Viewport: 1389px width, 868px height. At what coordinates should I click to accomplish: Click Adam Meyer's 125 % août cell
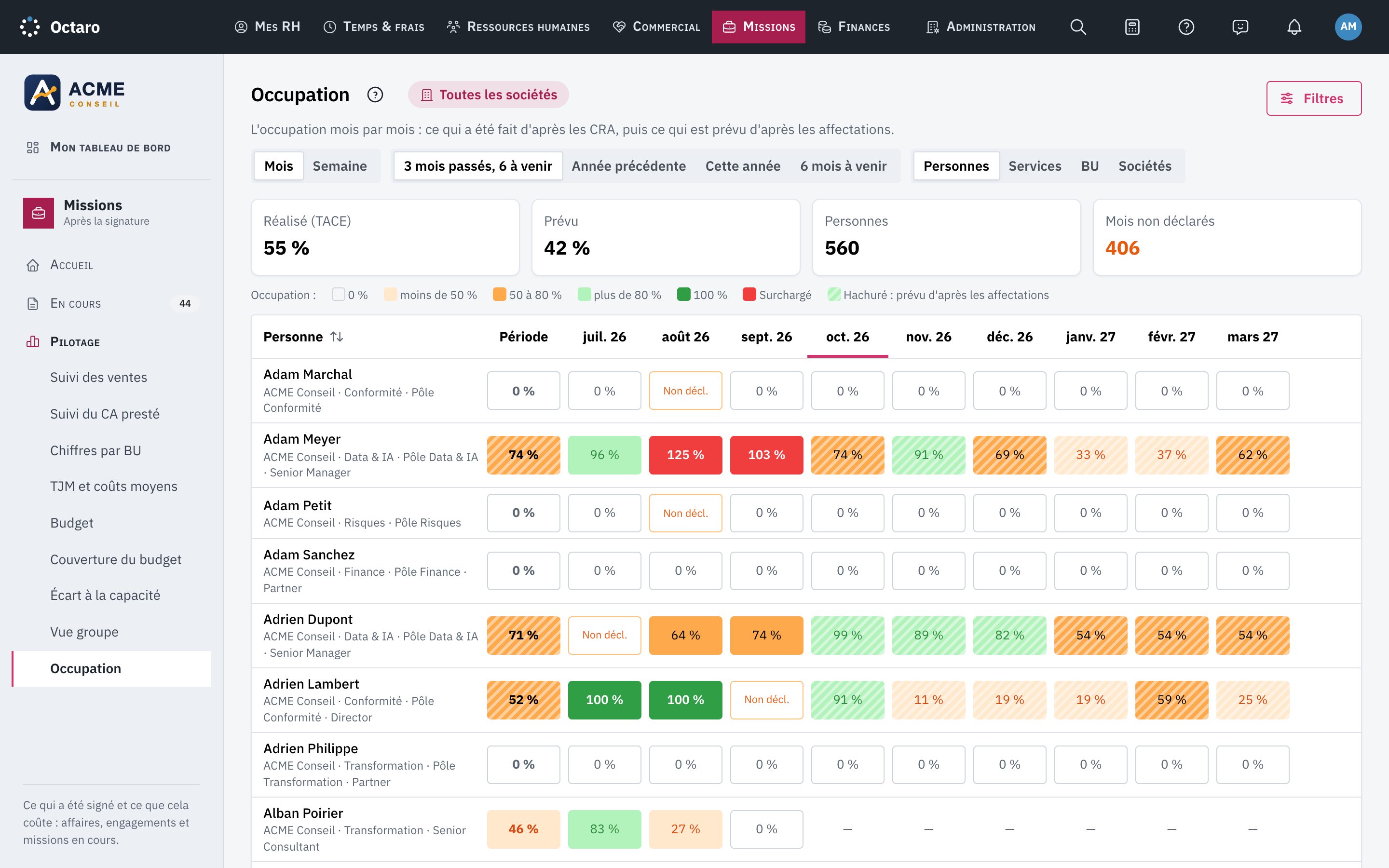point(685,455)
